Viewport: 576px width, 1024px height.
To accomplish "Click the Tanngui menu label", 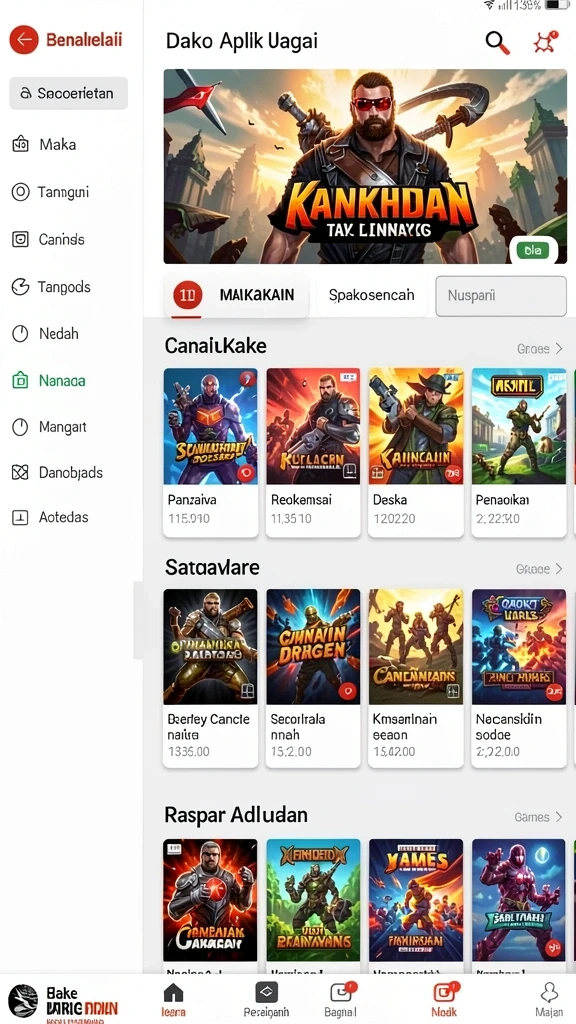I will (63, 192).
